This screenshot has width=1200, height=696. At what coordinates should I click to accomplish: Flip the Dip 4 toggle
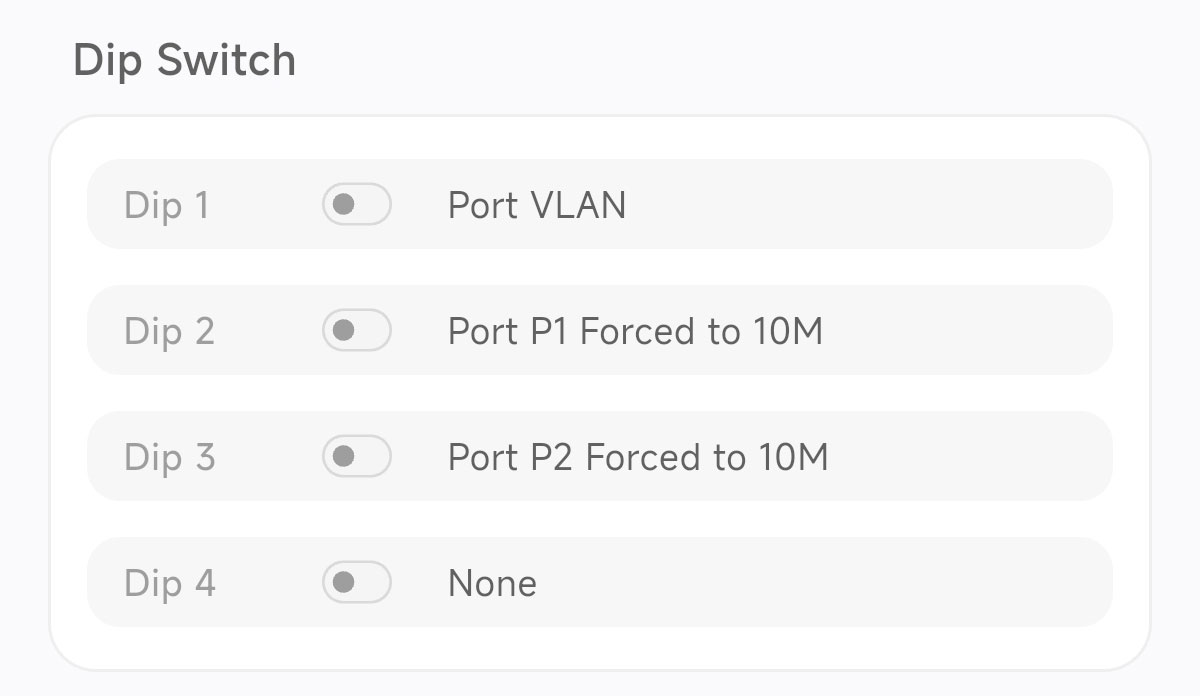pos(356,582)
